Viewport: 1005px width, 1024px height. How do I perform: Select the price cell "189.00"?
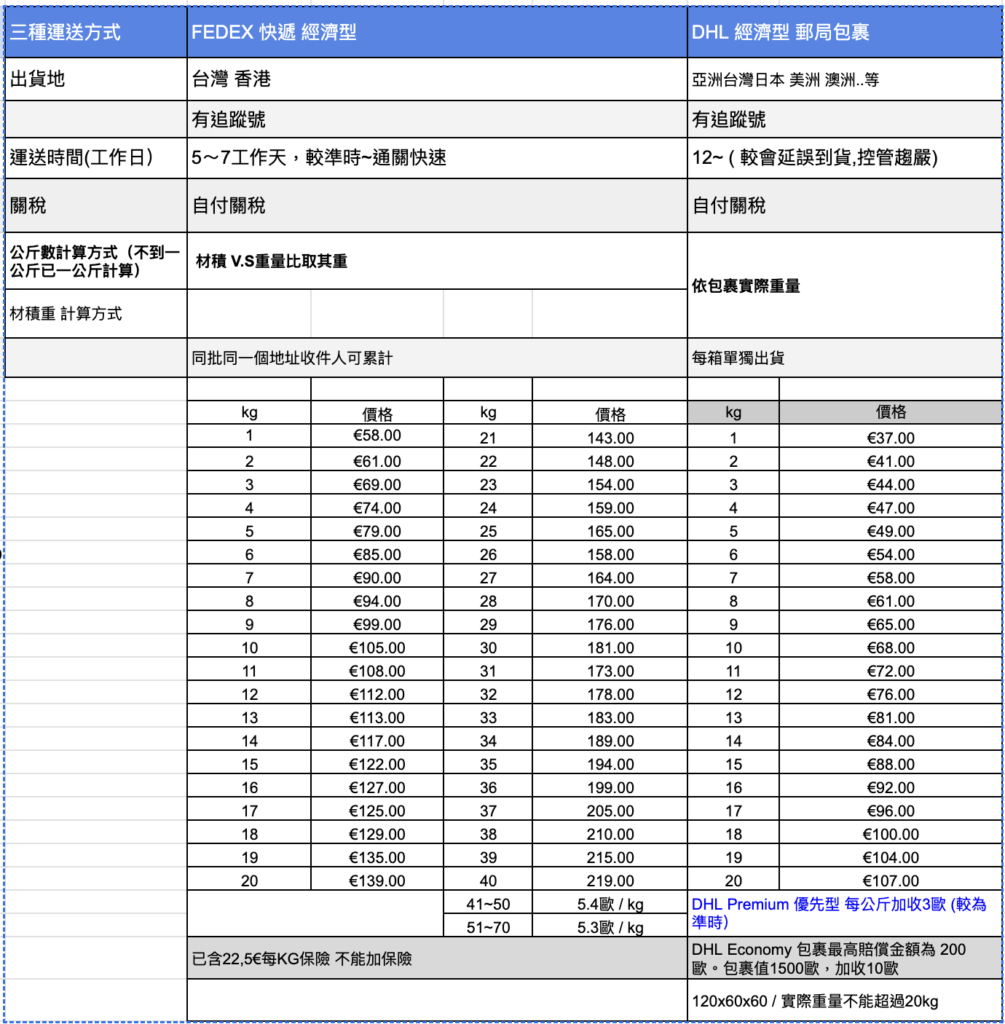click(x=610, y=741)
